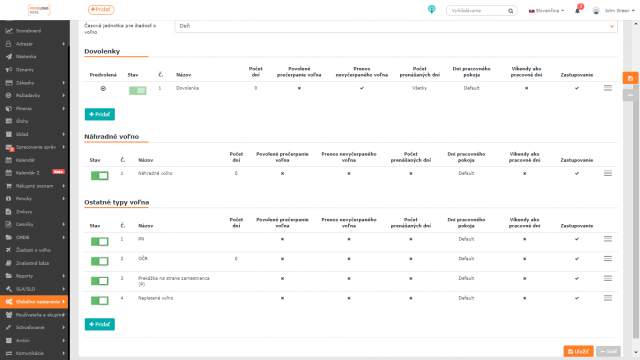
Task: Toggle the Neplatené voľno status switch
Action: click(x=100, y=301)
